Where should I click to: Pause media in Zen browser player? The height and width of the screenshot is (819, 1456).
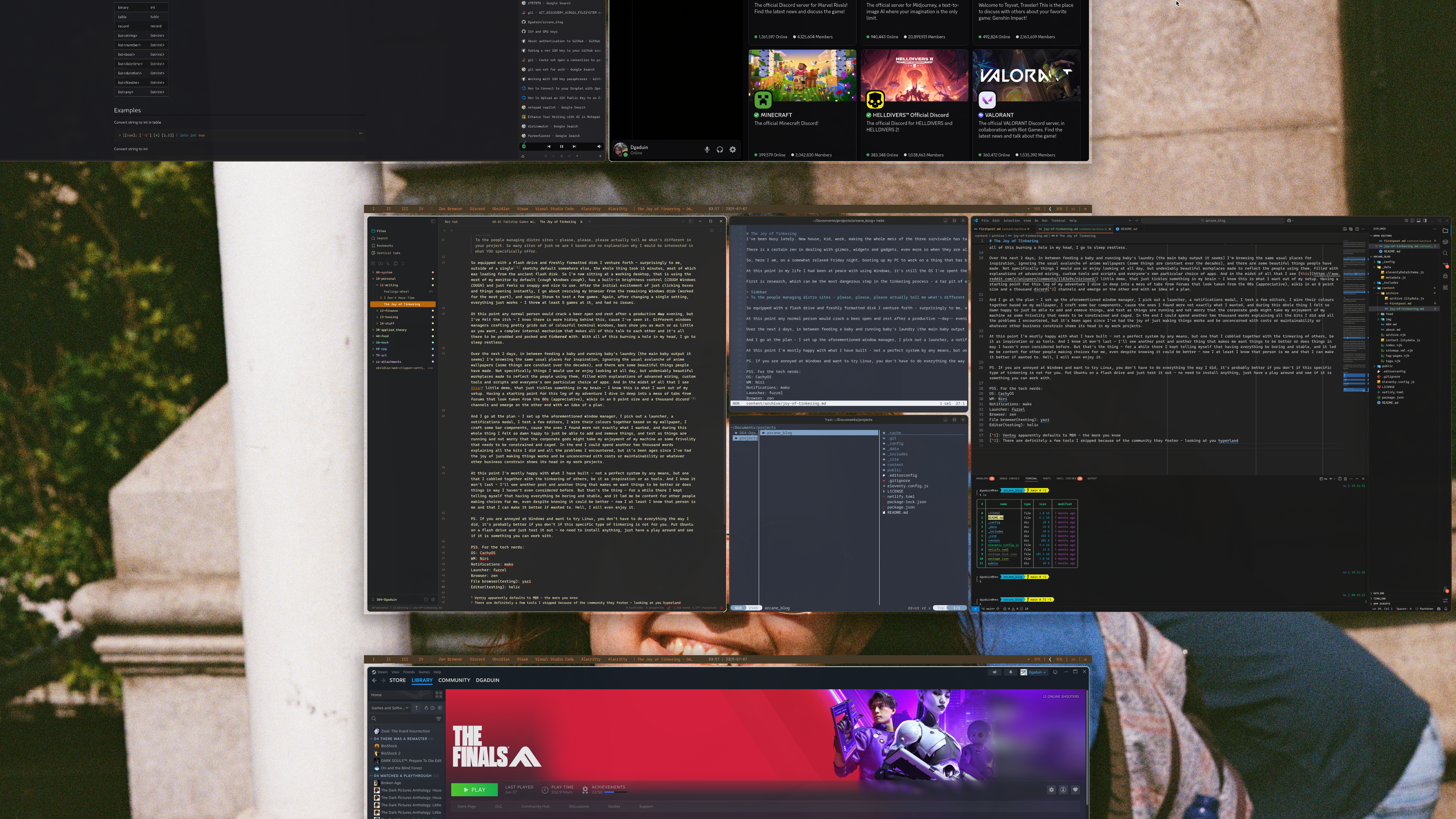561,146
